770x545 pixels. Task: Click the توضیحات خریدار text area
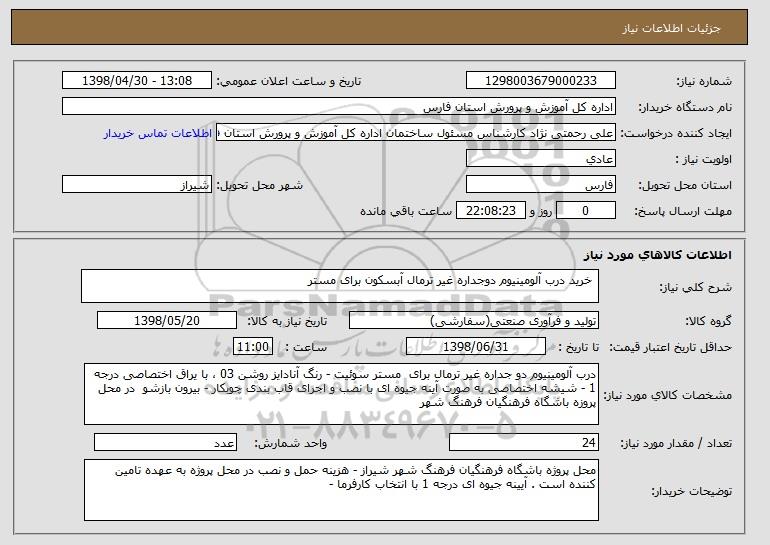pyautogui.click(x=341, y=490)
